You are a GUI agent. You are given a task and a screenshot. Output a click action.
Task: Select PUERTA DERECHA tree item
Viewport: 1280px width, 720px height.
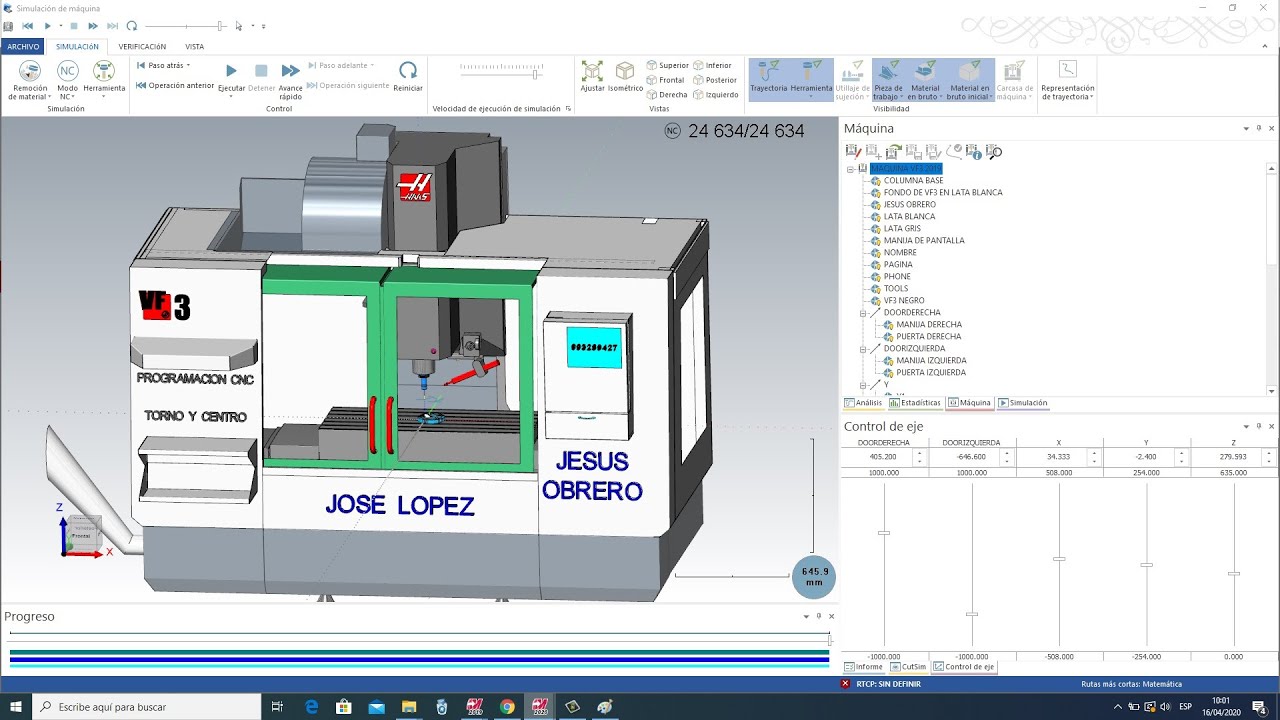coord(929,337)
